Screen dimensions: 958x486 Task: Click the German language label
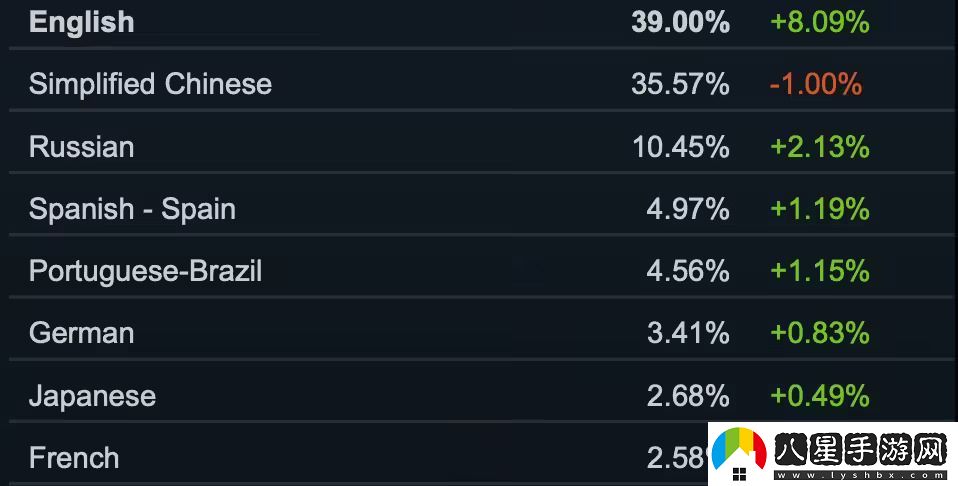tap(81, 333)
